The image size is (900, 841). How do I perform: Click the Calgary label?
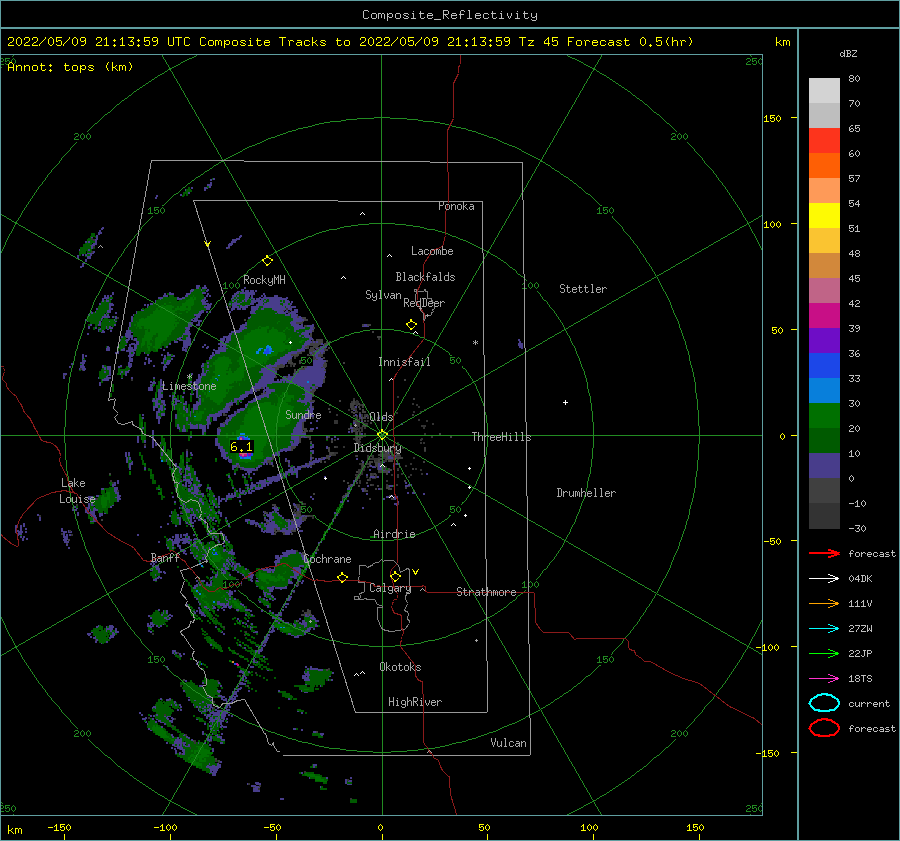390,588
